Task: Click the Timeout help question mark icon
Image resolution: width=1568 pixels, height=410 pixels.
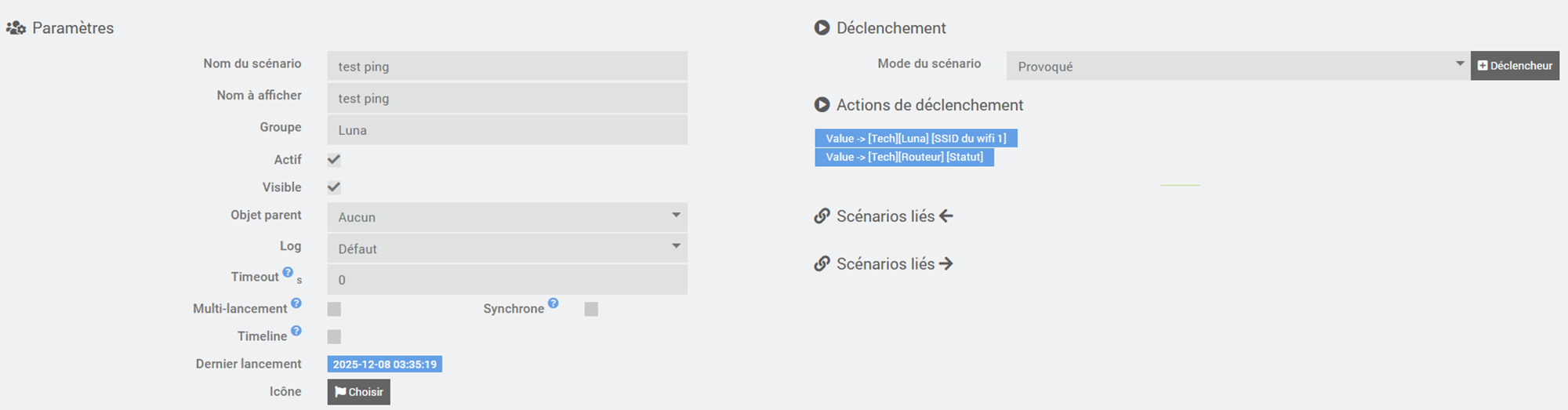Action: [x=288, y=272]
